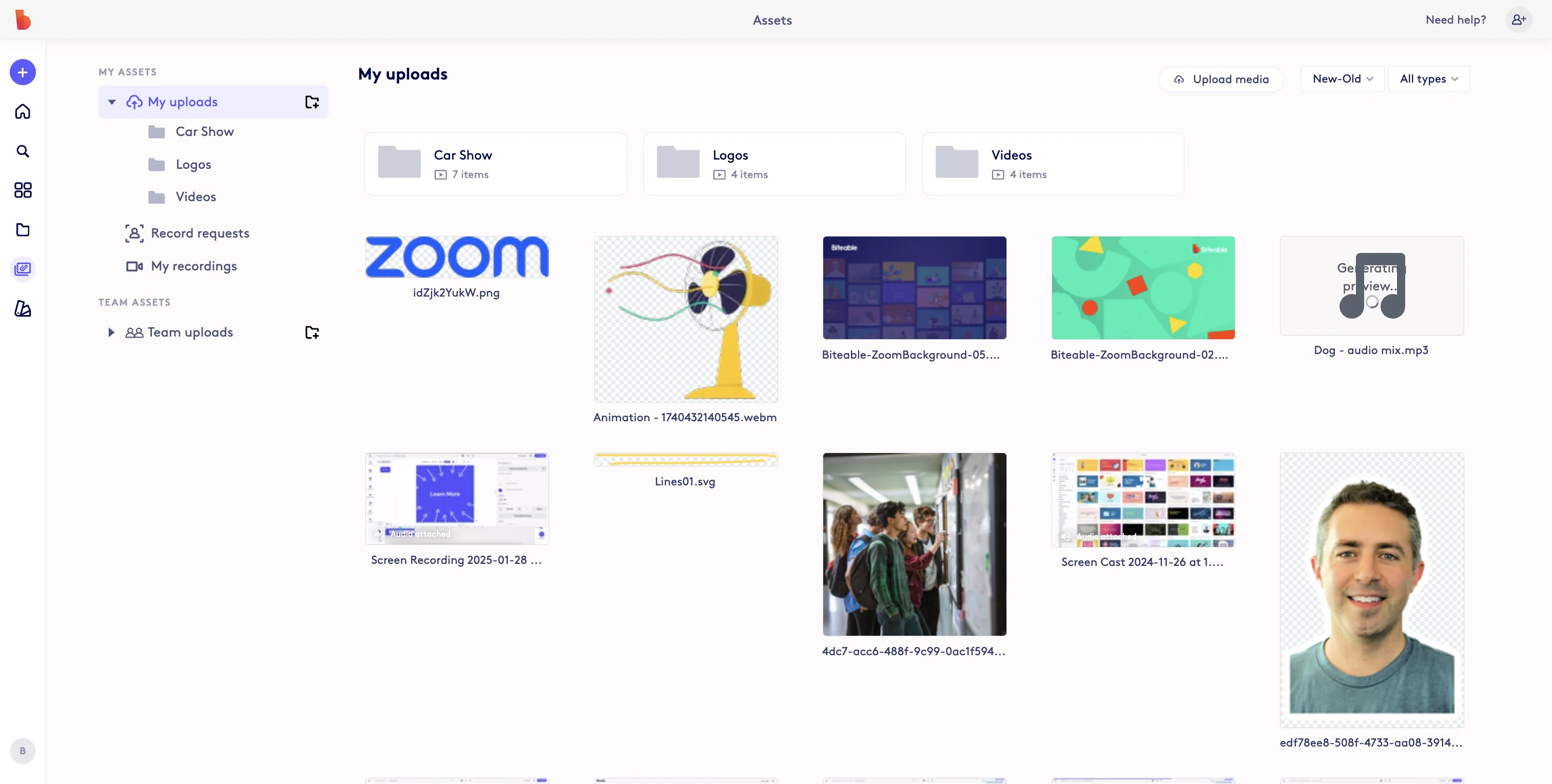Expand the Team uploads section
The height and width of the screenshot is (784, 1552).
[111, 332]
